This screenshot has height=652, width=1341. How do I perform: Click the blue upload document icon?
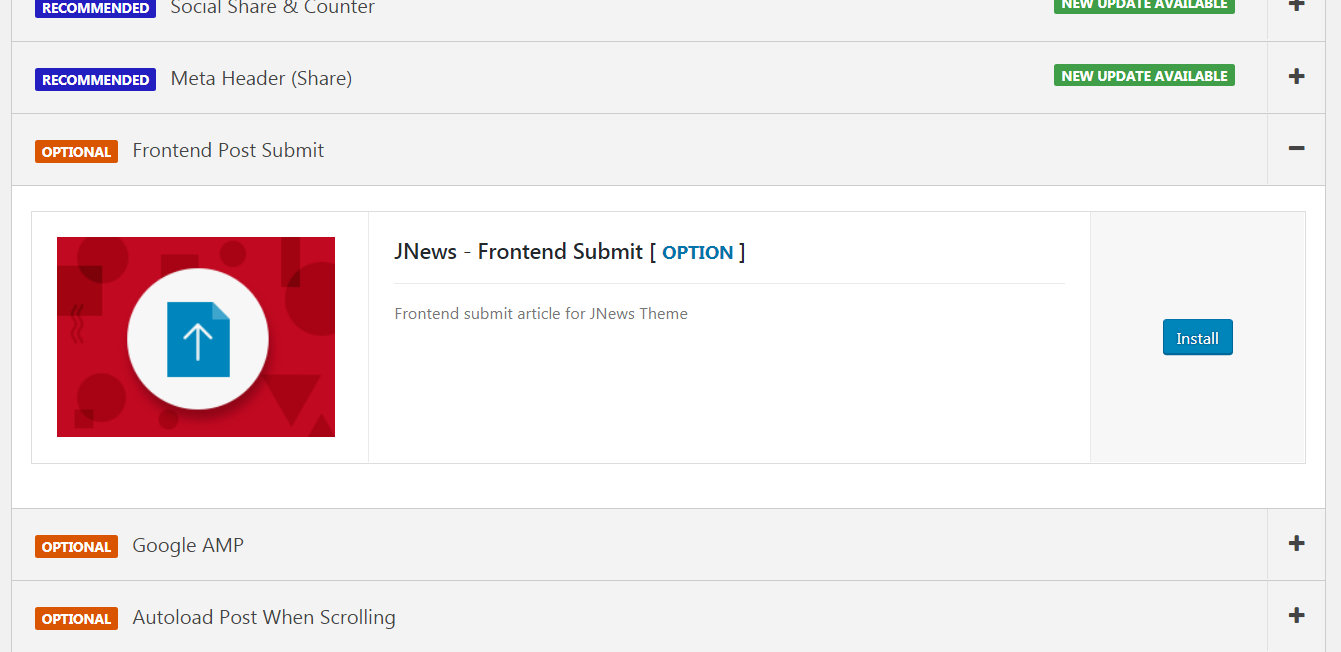[x=198, y=339]
